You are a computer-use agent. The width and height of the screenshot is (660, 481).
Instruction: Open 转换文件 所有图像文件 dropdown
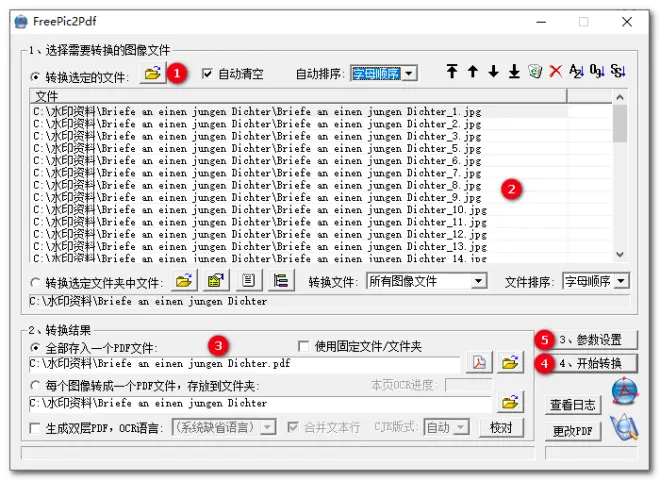(x=427, y=281)
